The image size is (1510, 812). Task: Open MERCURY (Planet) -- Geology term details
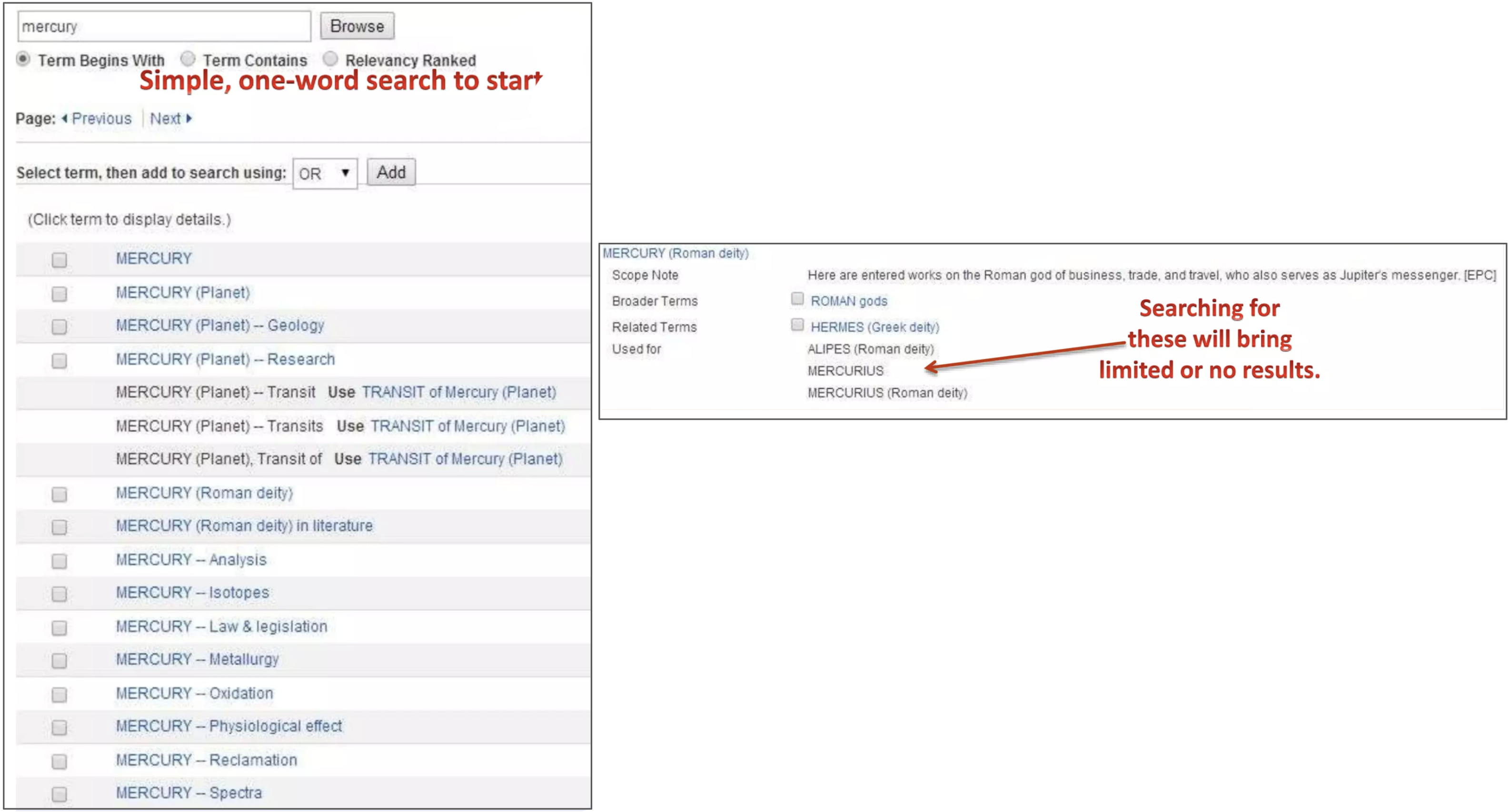[219, 326]
